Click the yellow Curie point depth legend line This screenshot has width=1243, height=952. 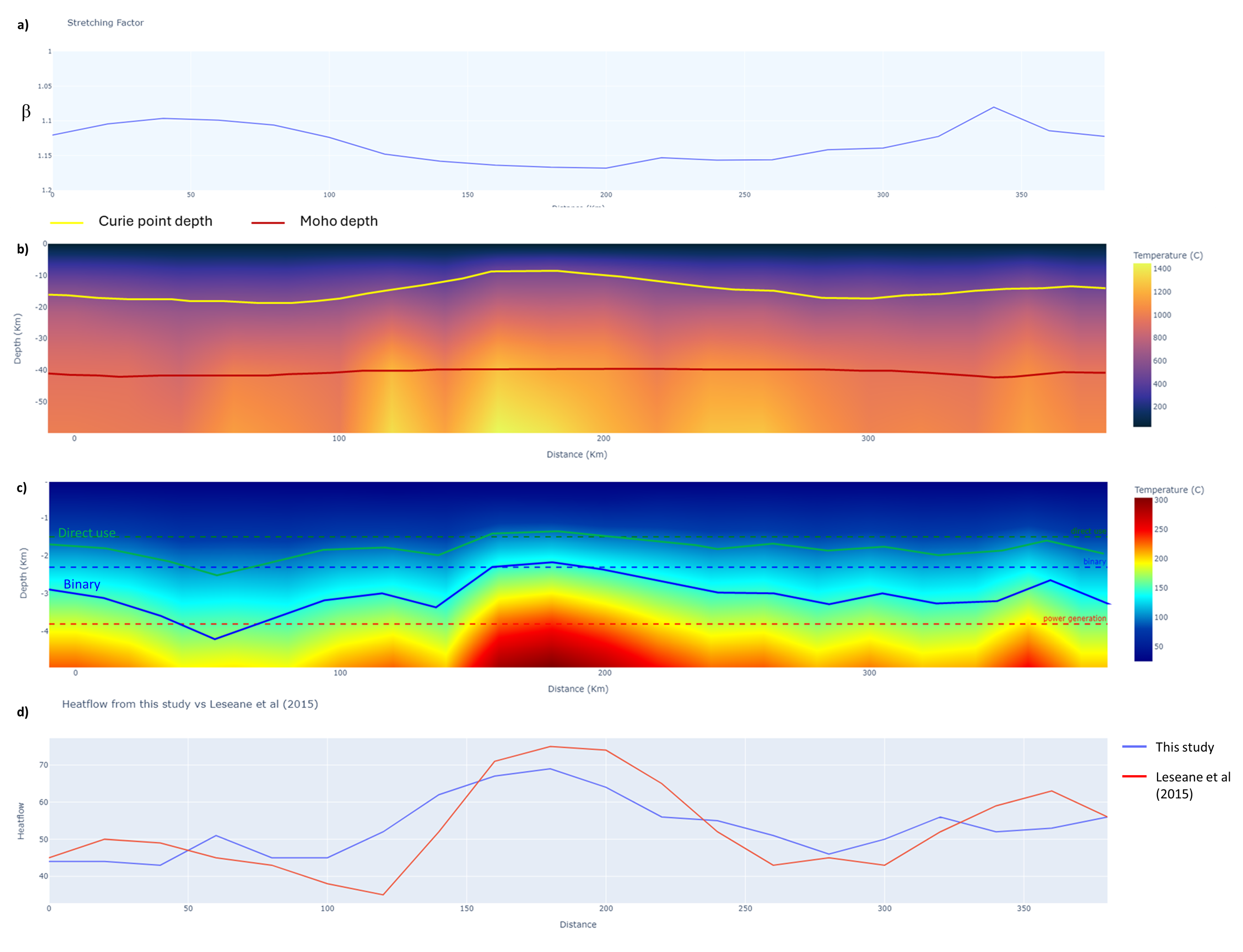click(x=66, y=223)
